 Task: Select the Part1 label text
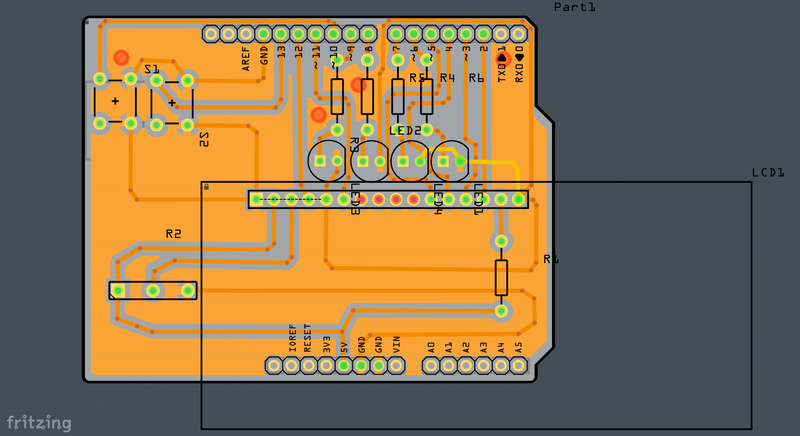coord(574,8)
